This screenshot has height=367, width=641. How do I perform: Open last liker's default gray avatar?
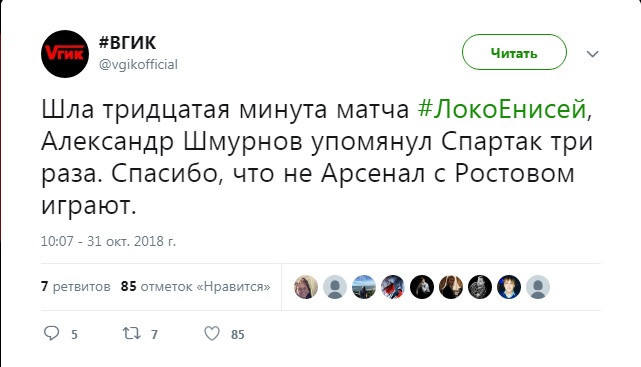(x=538, y=287)
